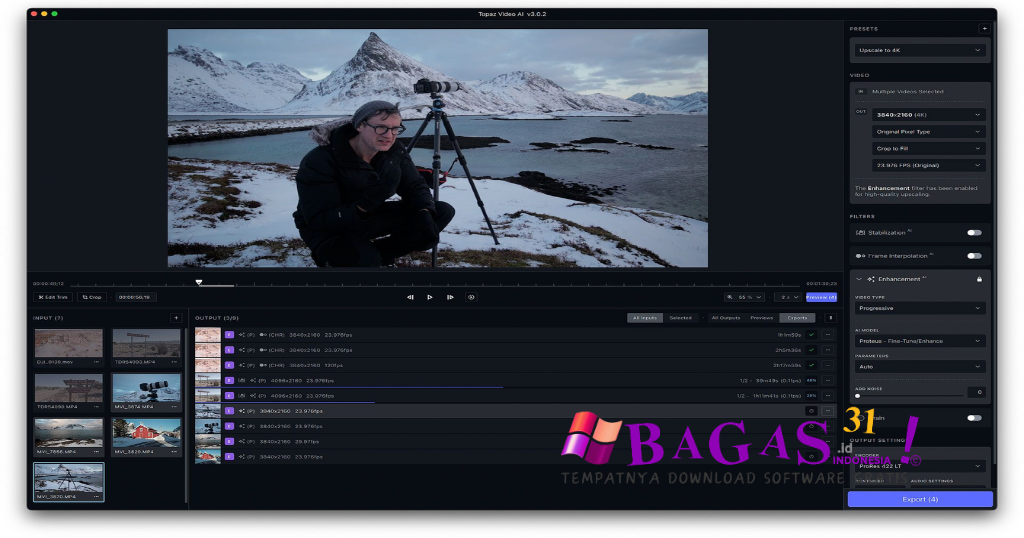Open the Proteus AI model dropdown
The image size is (1024, 538).
click(920, 341)
